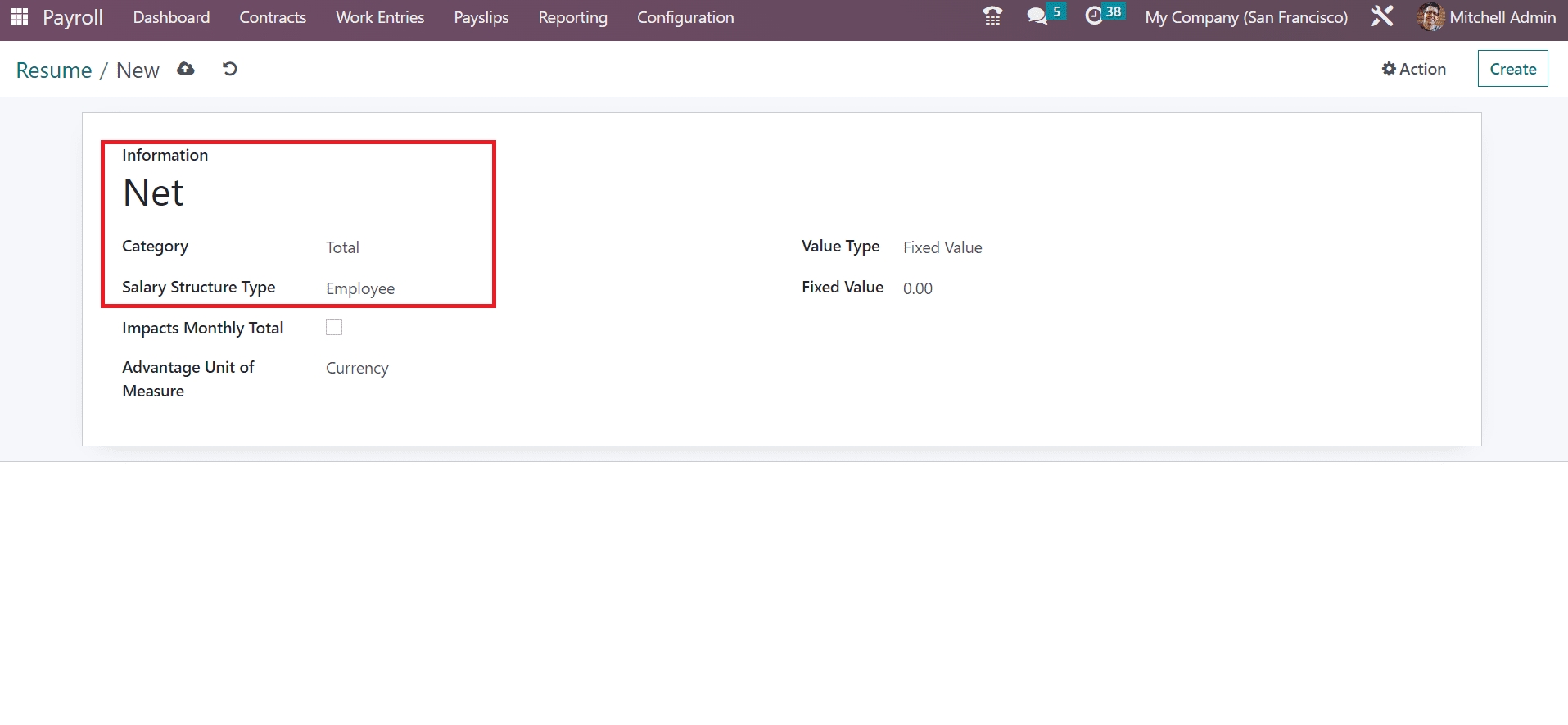Click the discard changes undo icon
The width and height of the screenshot is (1568, 725).
pos(230,69)
